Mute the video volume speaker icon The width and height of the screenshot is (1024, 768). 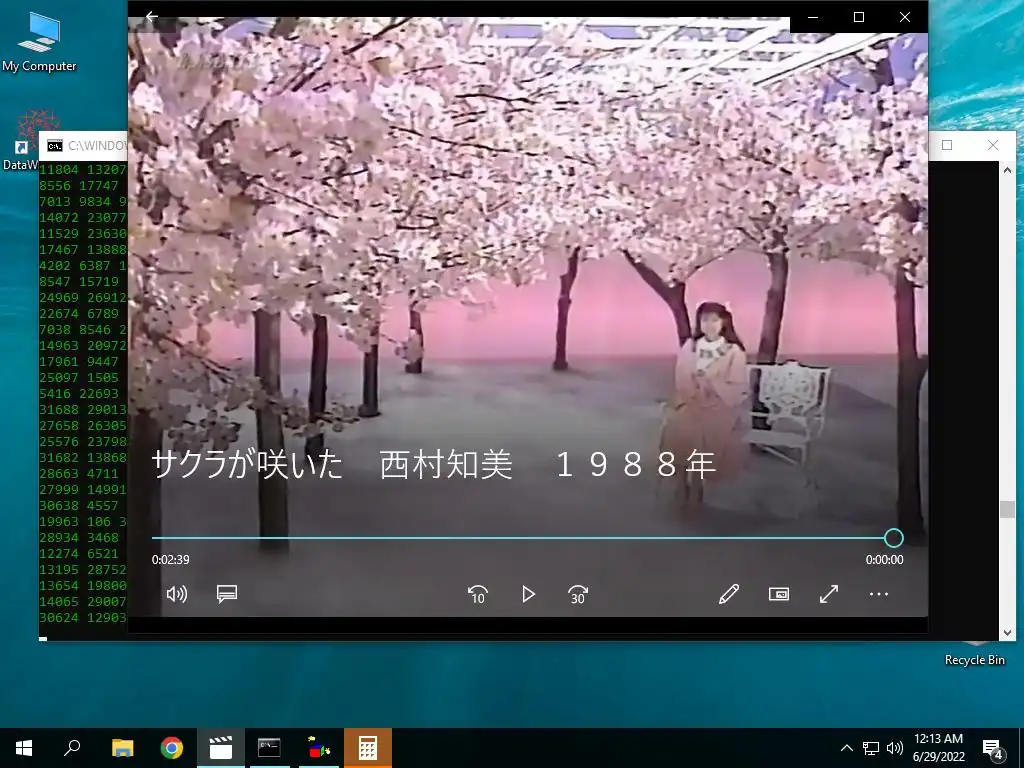pos(176,594)
